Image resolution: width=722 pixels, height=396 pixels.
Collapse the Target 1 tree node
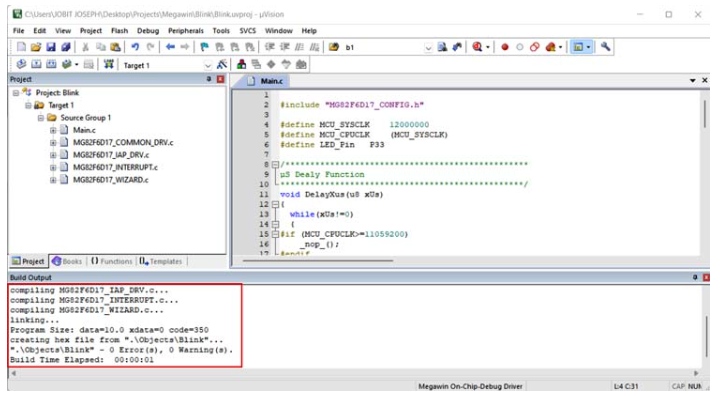(28, 105)
